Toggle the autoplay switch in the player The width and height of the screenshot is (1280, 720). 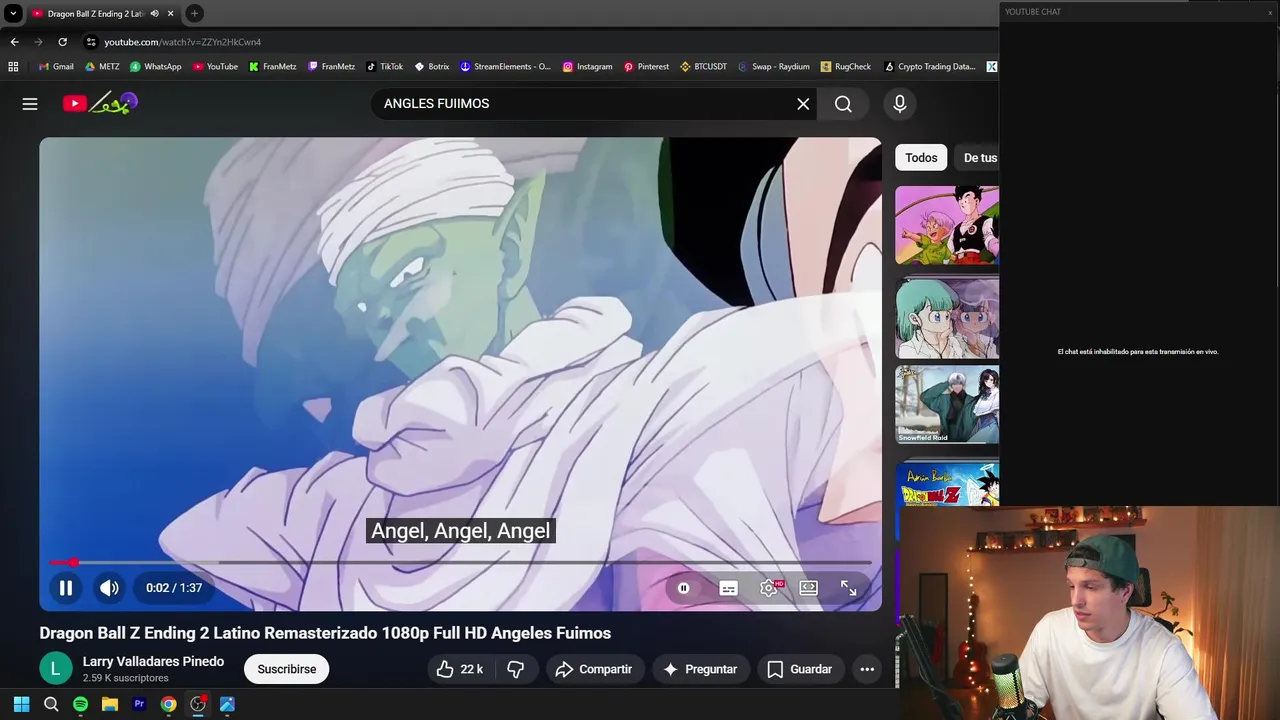coord(684,588)
